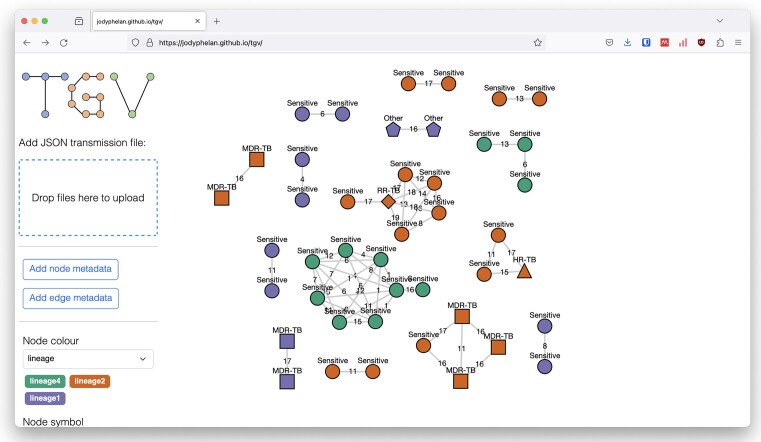The height and width of the screenshot is (442, 761).
Task: Close the jodyphelan.github.io tab
Action: [x=197, y=21]
